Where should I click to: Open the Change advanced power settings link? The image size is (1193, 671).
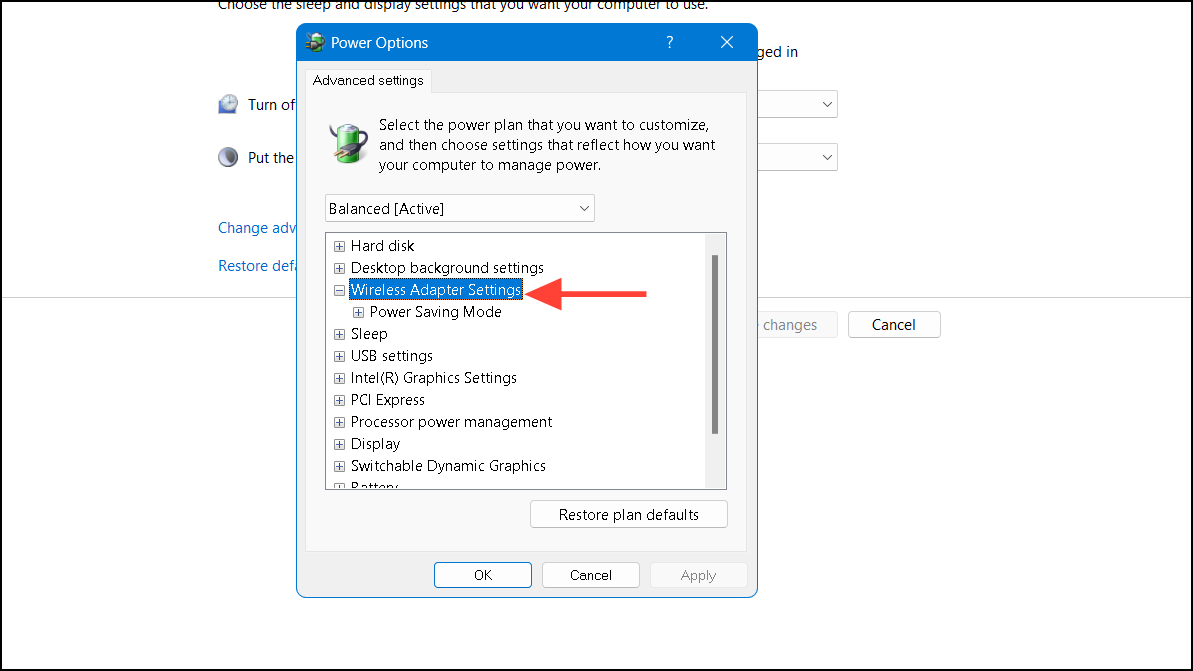[x=257, y=227]
